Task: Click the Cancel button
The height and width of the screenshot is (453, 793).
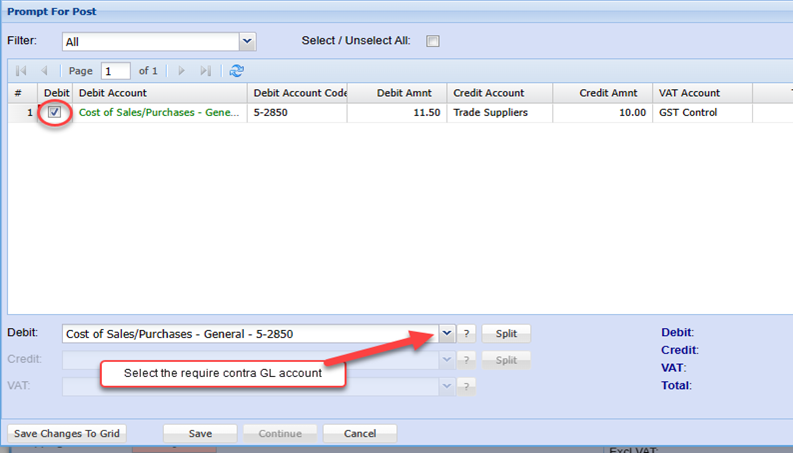Action: point(360,433)
